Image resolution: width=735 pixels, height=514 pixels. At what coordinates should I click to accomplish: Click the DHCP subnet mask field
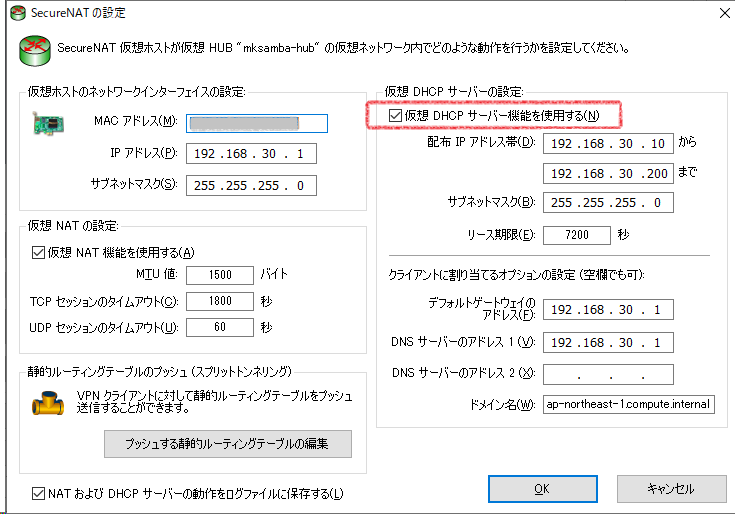tap(608, 202)
